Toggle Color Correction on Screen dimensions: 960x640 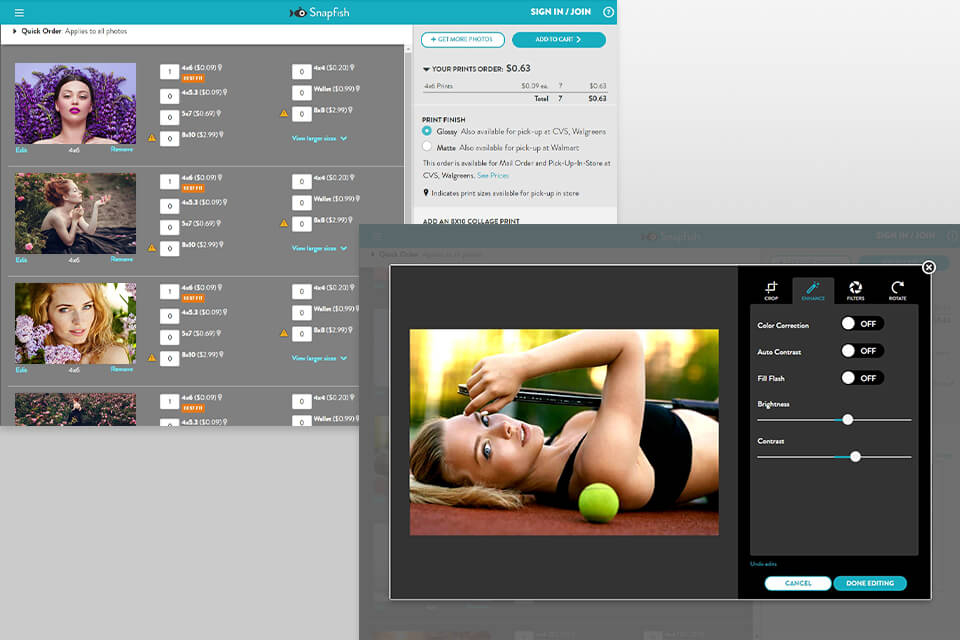pos(862,324)
